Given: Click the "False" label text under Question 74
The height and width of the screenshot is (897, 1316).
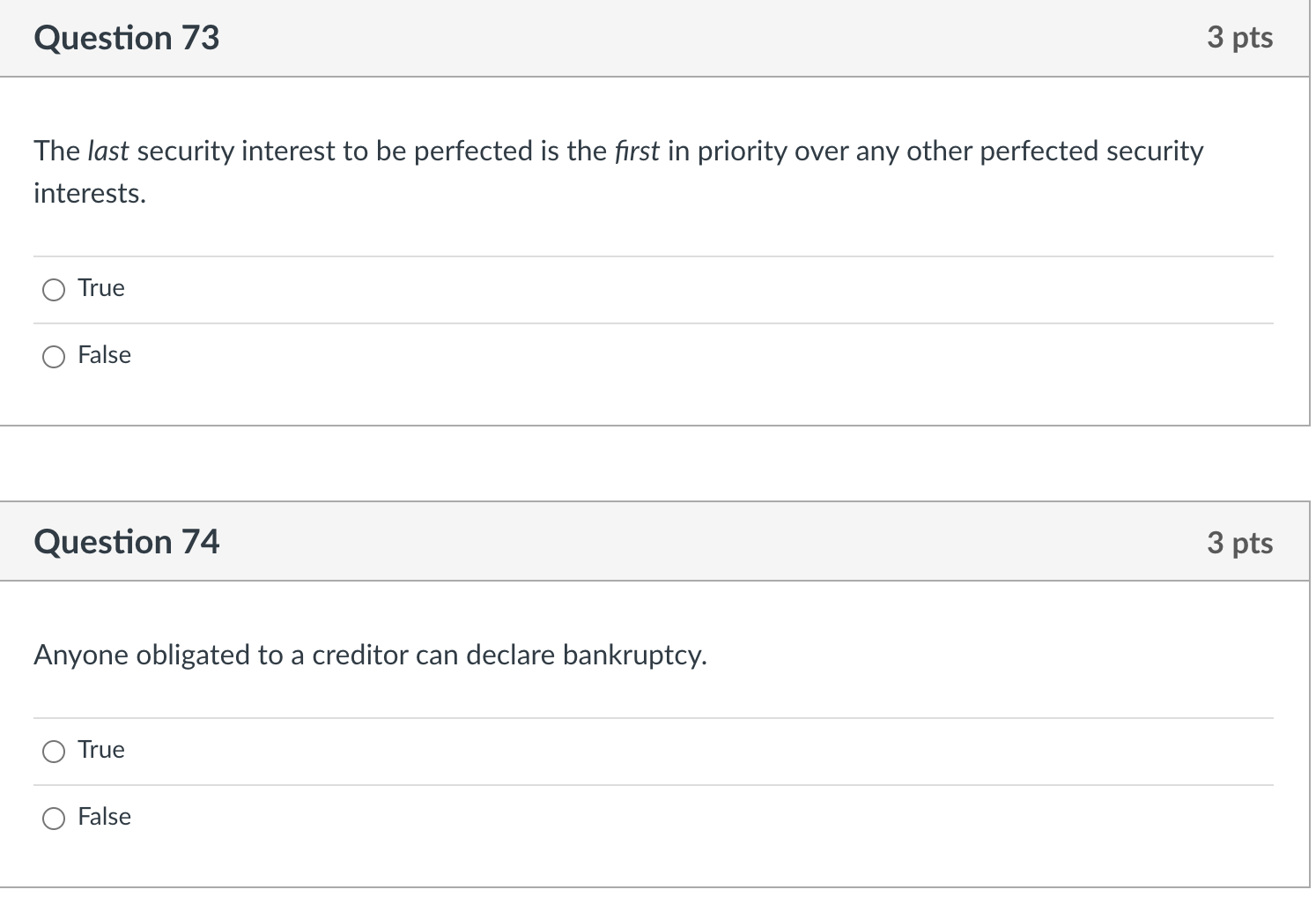Looking at the screenshot, I should tap(104, 817).
